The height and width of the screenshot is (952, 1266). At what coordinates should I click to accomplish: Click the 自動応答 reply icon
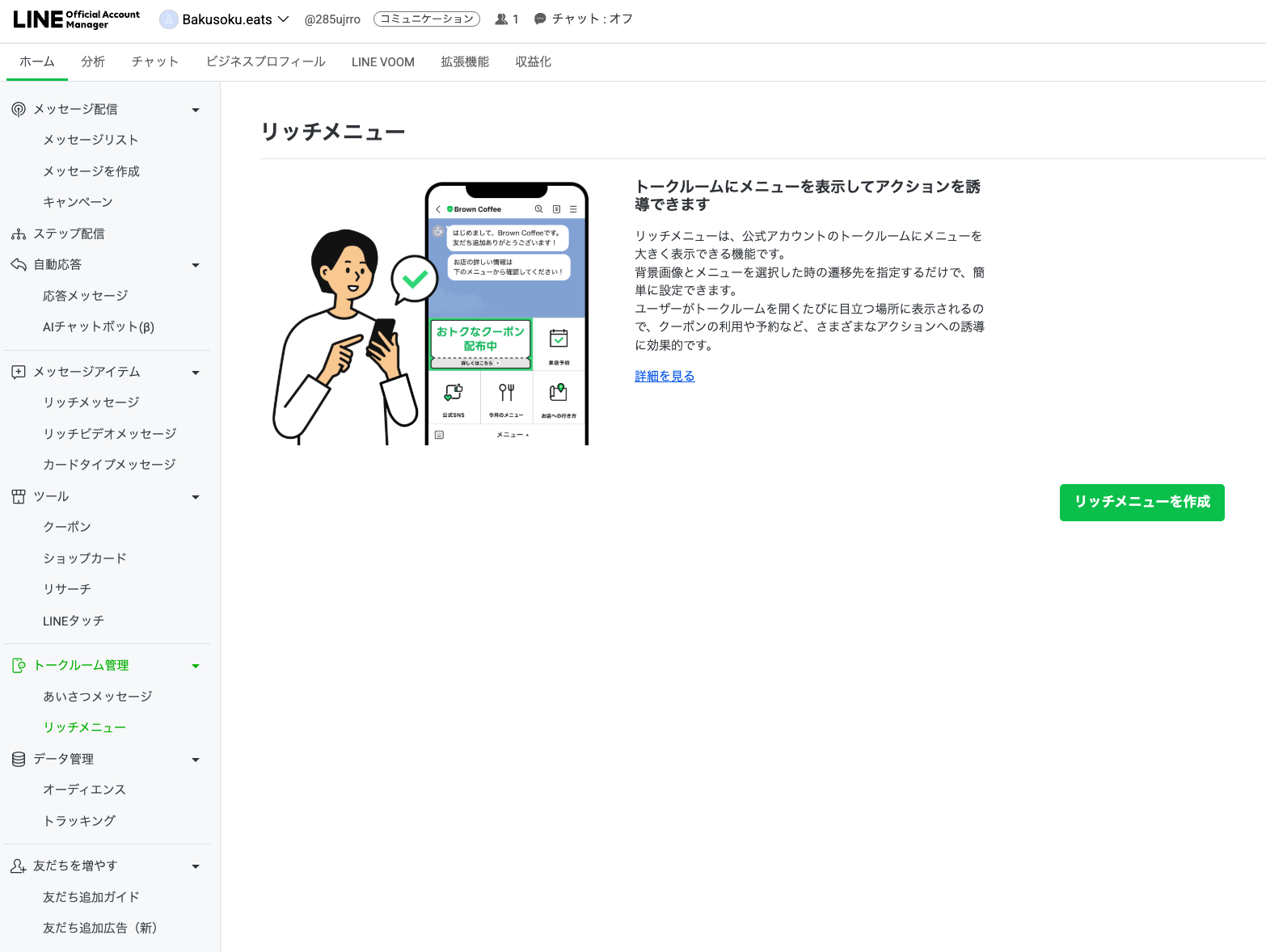19,264
